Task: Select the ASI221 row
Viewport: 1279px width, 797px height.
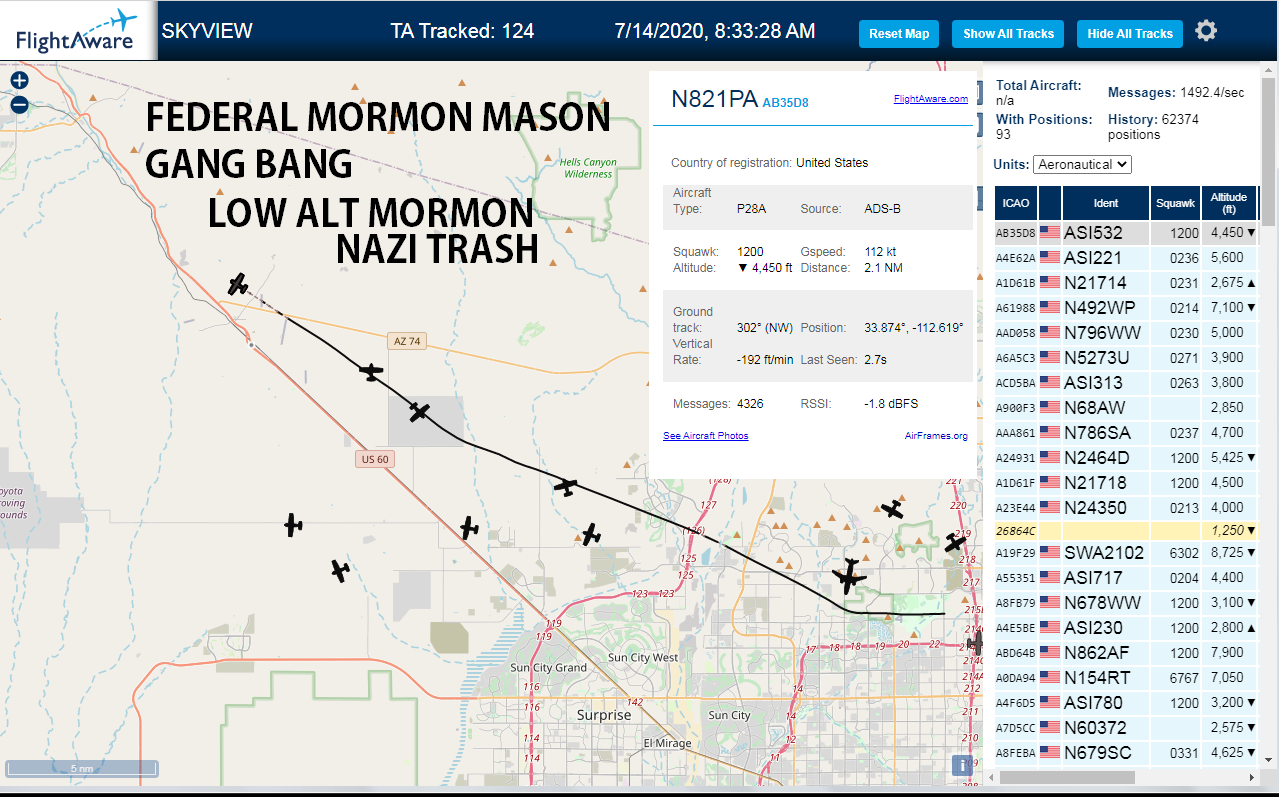Action: (1126, 258)
